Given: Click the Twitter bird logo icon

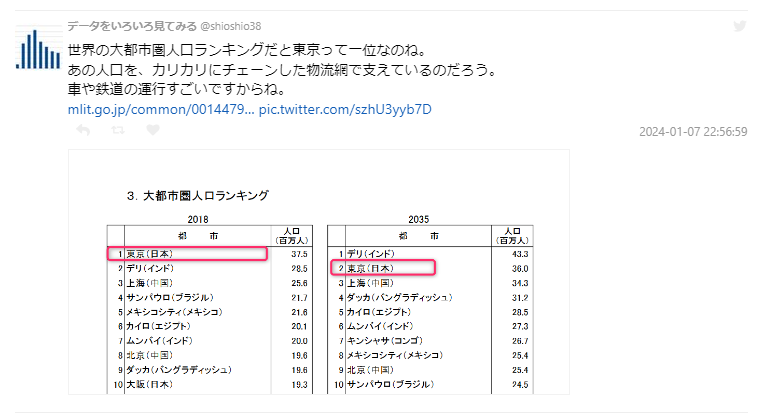Looking at the screenshot, I should (x=740, y=26).
